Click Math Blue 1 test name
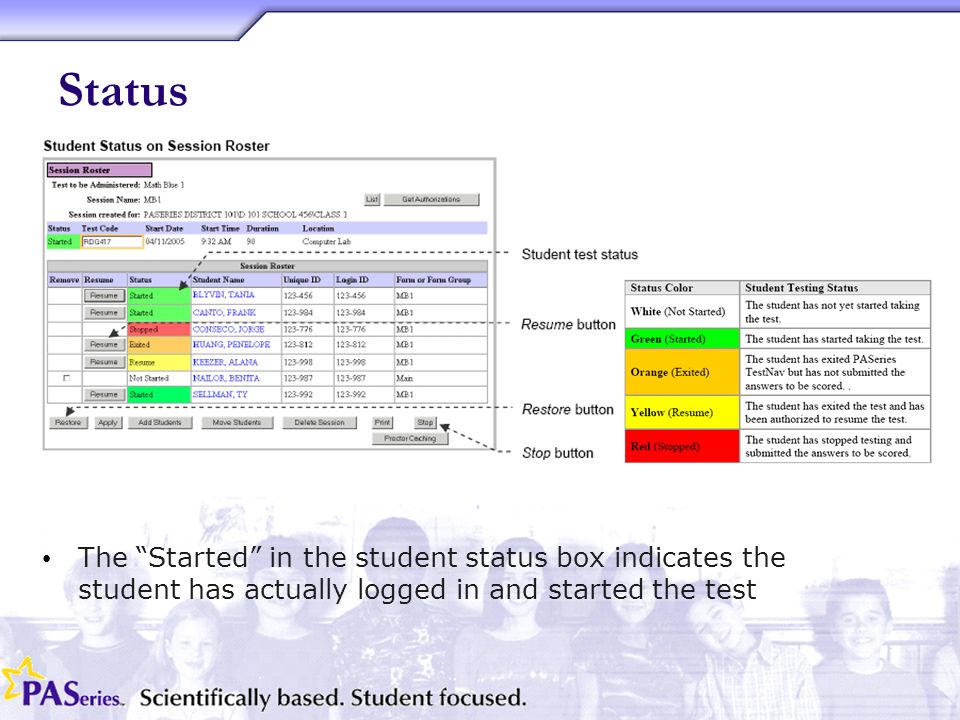The height and width of the screenshot is (720, 960). (x=164, y=185)
